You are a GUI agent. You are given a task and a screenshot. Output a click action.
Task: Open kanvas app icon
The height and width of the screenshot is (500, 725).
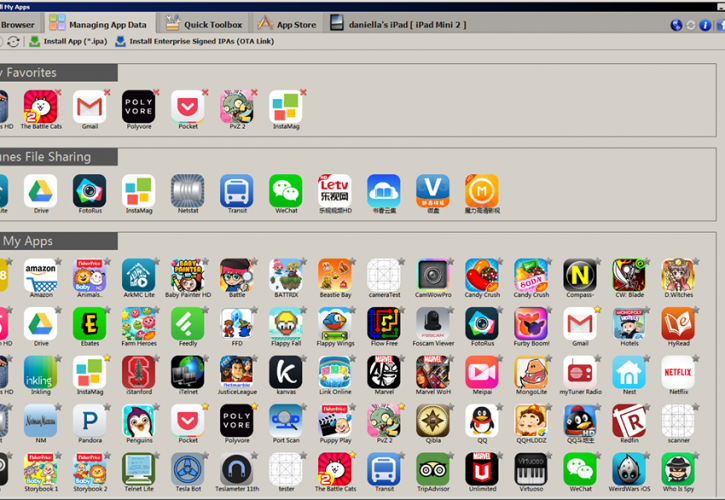tap(286, 372)
